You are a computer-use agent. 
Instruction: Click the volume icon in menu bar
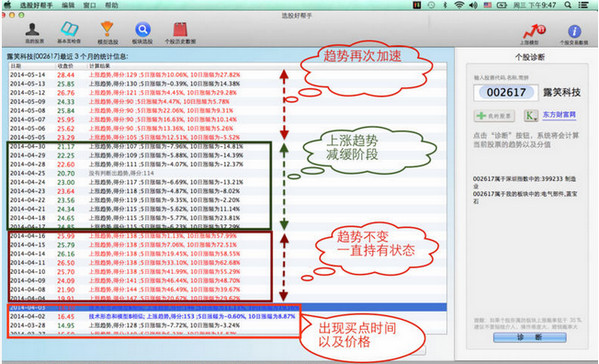(473, 5)
